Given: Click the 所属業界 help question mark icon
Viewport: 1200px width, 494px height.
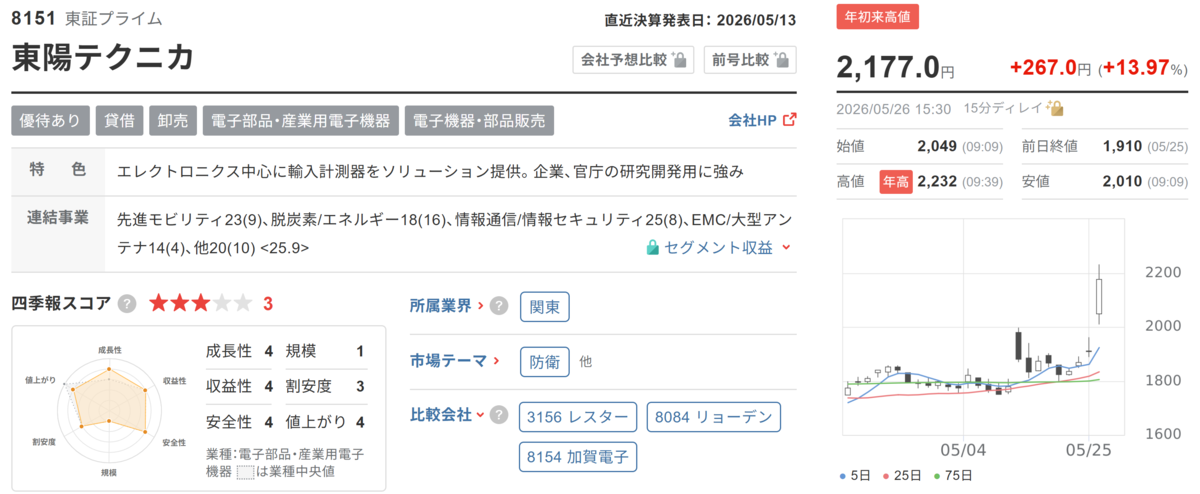Looking at the screenshot, I should pyautogui.click(x=498, y=306).
